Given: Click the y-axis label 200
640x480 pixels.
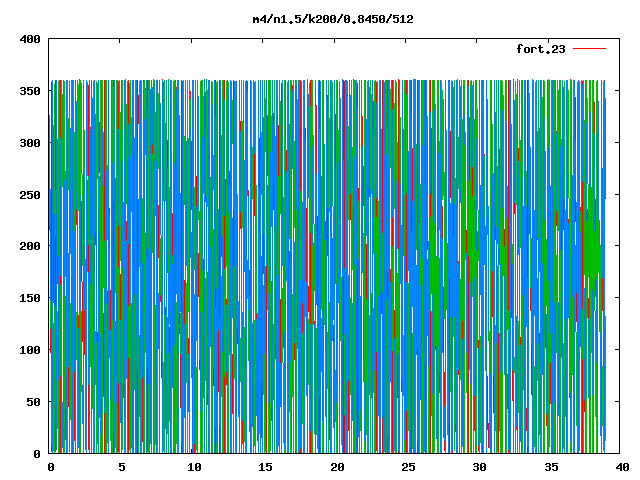Looking at the screenshot, I should pyautogui.click(x=30, y=246).
